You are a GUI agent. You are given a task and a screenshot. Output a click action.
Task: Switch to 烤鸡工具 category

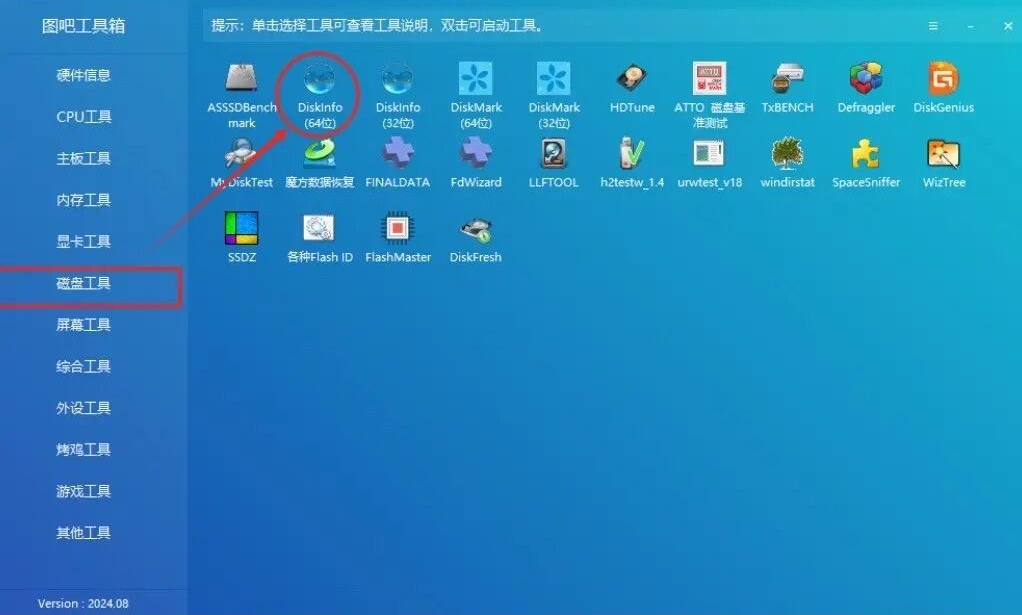83,450
